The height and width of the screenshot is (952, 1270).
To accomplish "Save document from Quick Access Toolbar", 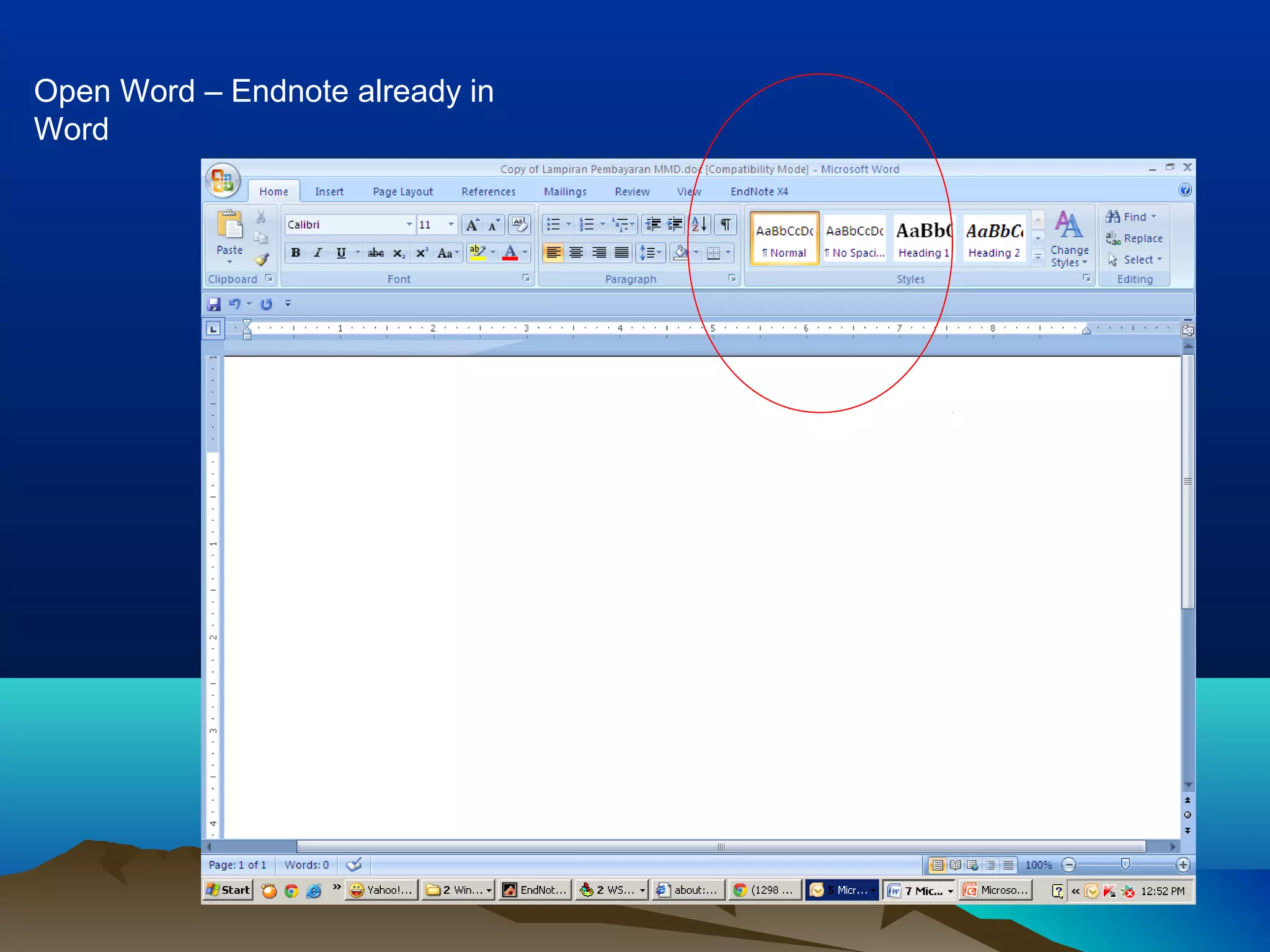I will coord(214,304).
